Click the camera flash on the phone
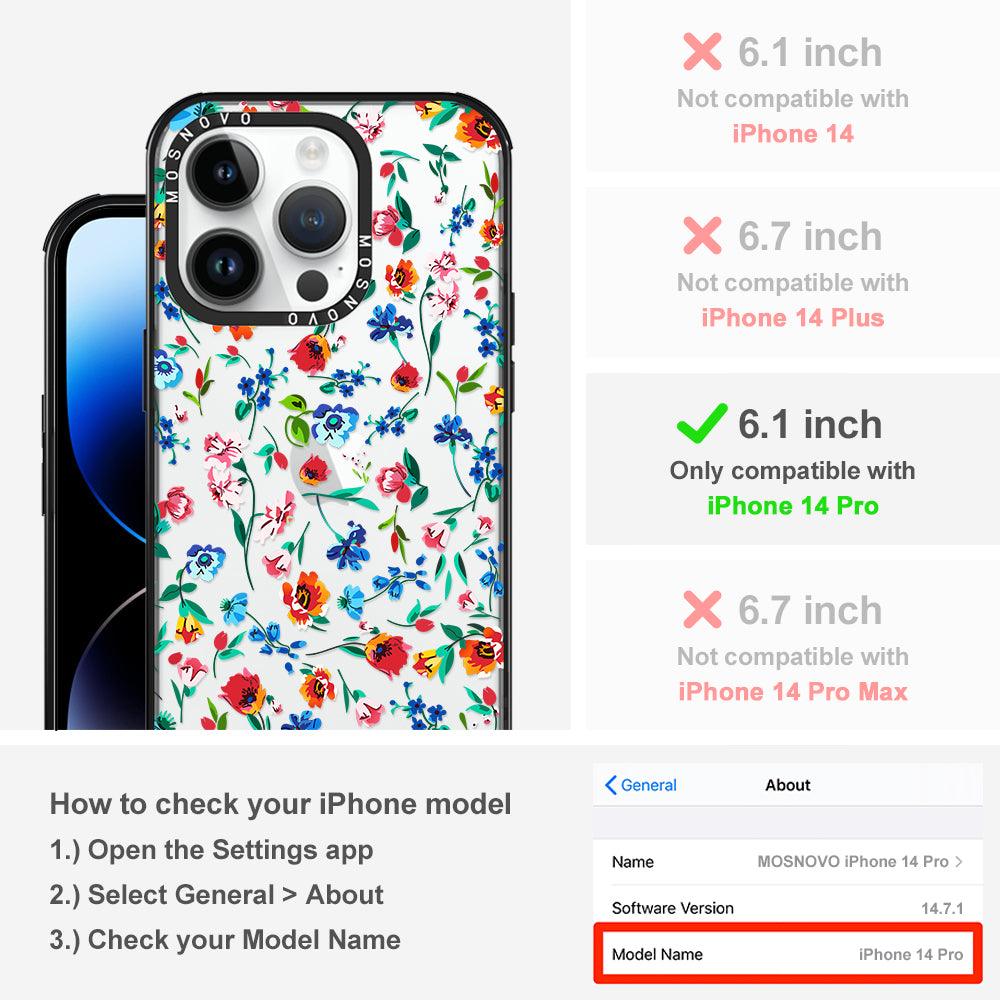Screen dimensions: 1000x1000 [x=312, y=153]
